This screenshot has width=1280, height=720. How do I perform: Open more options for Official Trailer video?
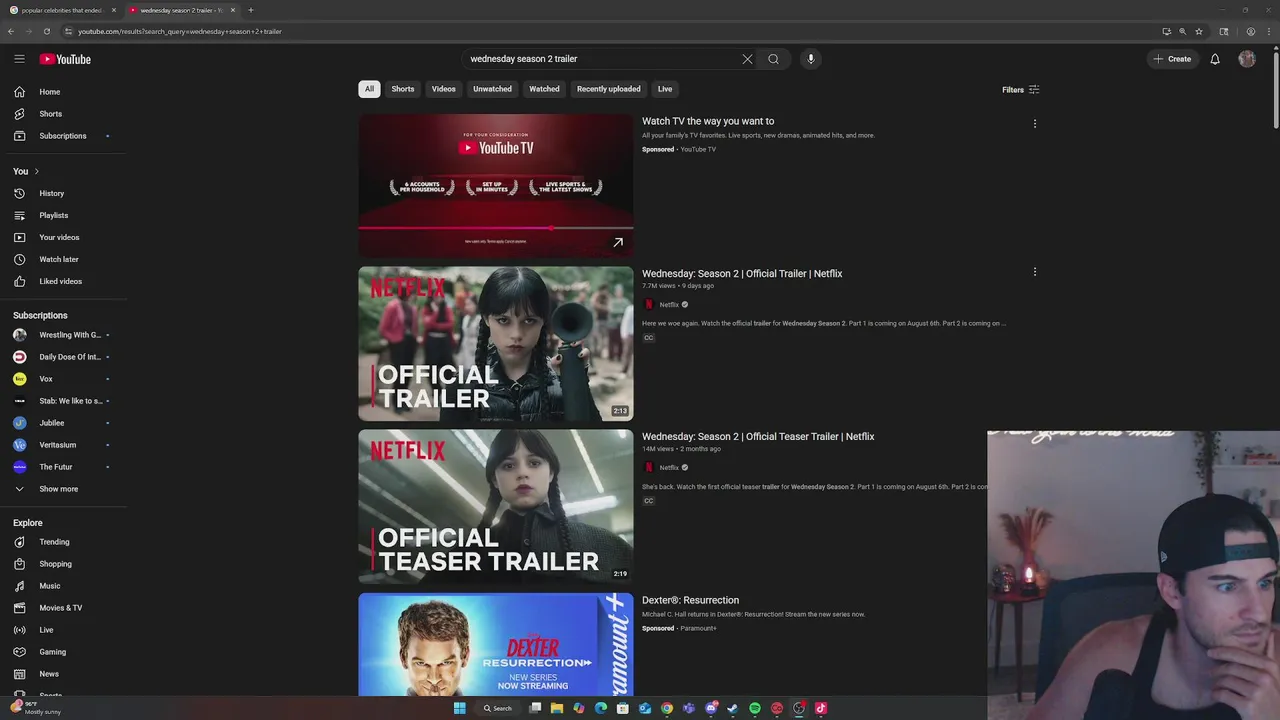click(x=1035, y=272)
